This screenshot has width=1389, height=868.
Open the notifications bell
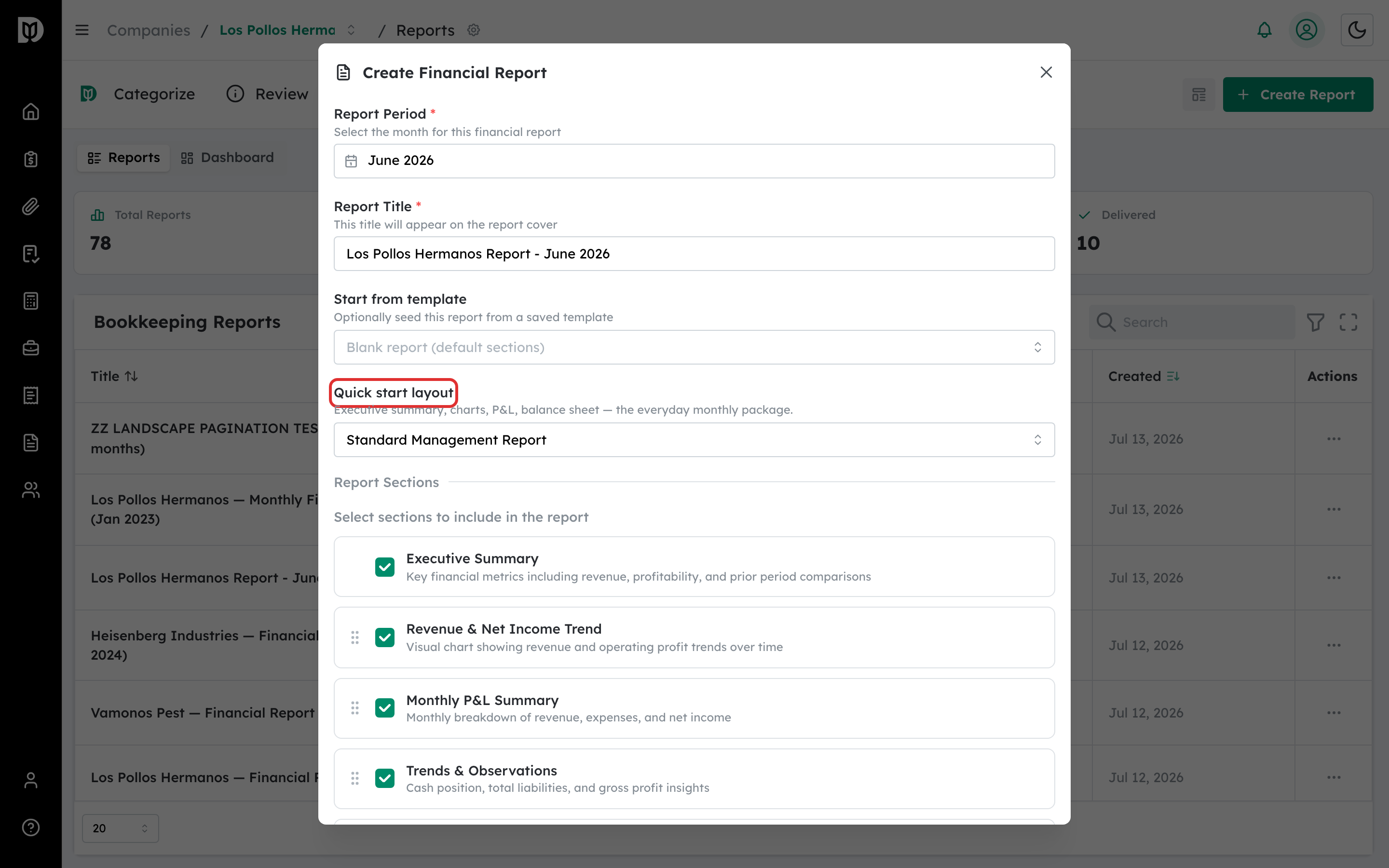coord(1265,30)
